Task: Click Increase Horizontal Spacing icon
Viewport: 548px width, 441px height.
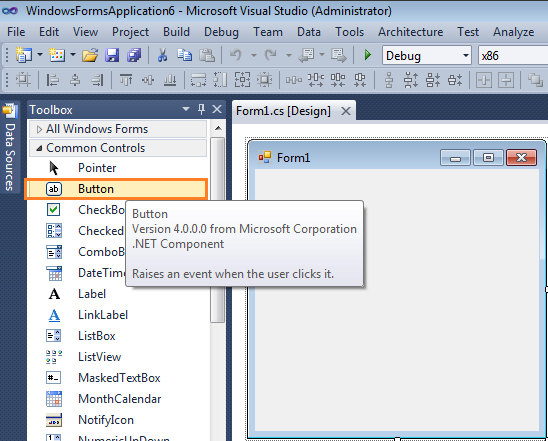Action: (x=316, y=80)
